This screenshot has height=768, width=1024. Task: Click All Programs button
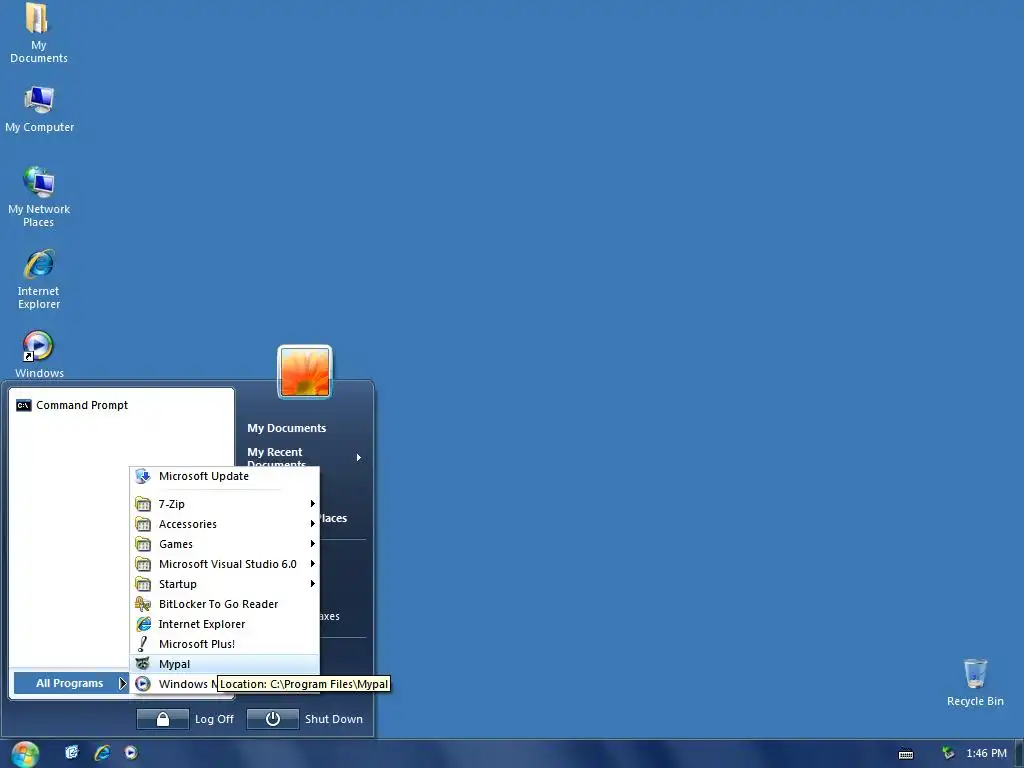70,683
